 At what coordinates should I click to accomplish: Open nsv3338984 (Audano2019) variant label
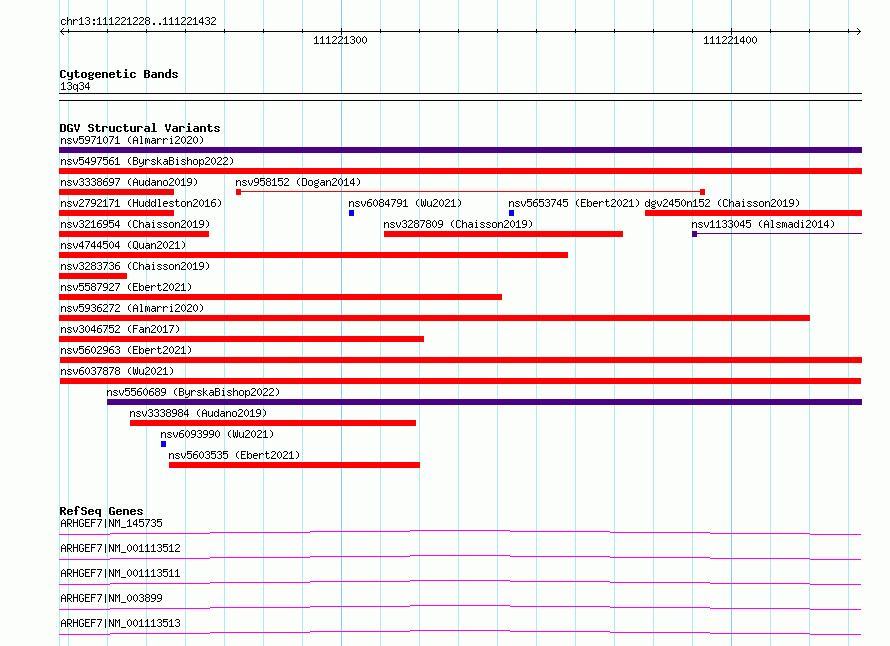click(198, 413)
